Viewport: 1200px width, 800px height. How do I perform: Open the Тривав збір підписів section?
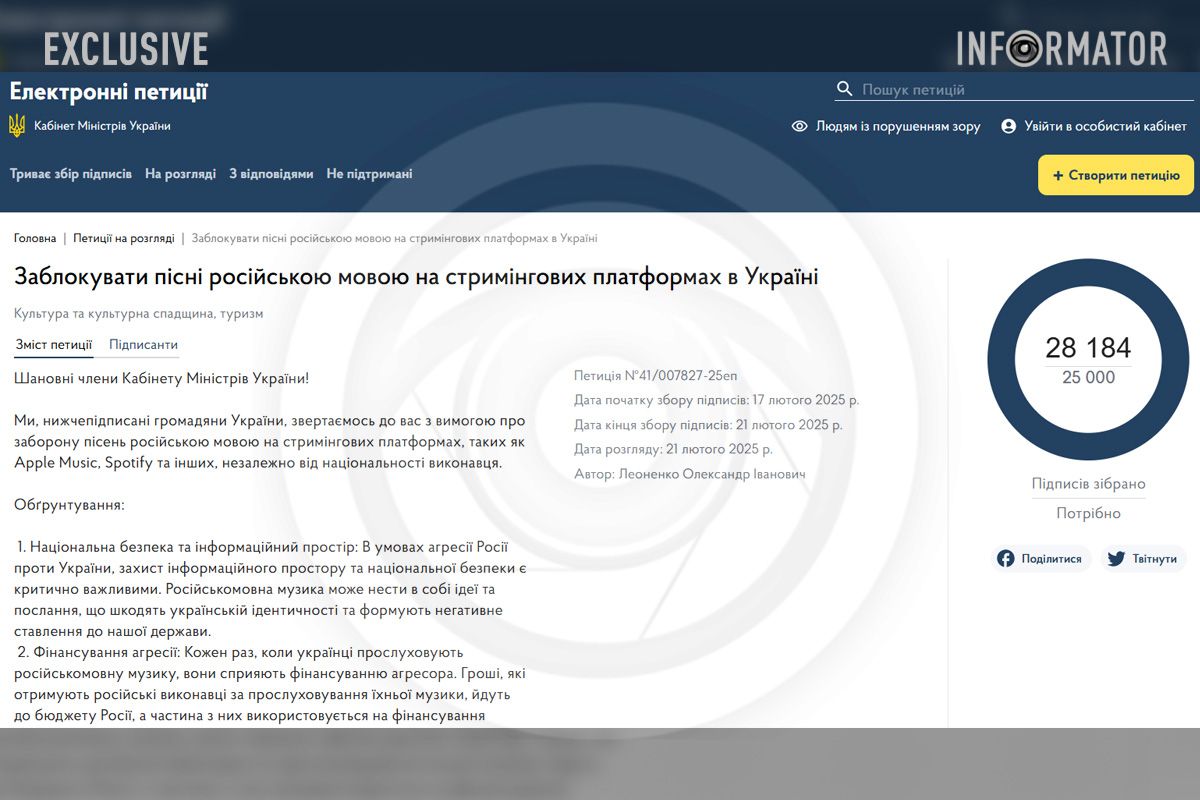pos(70,172)
